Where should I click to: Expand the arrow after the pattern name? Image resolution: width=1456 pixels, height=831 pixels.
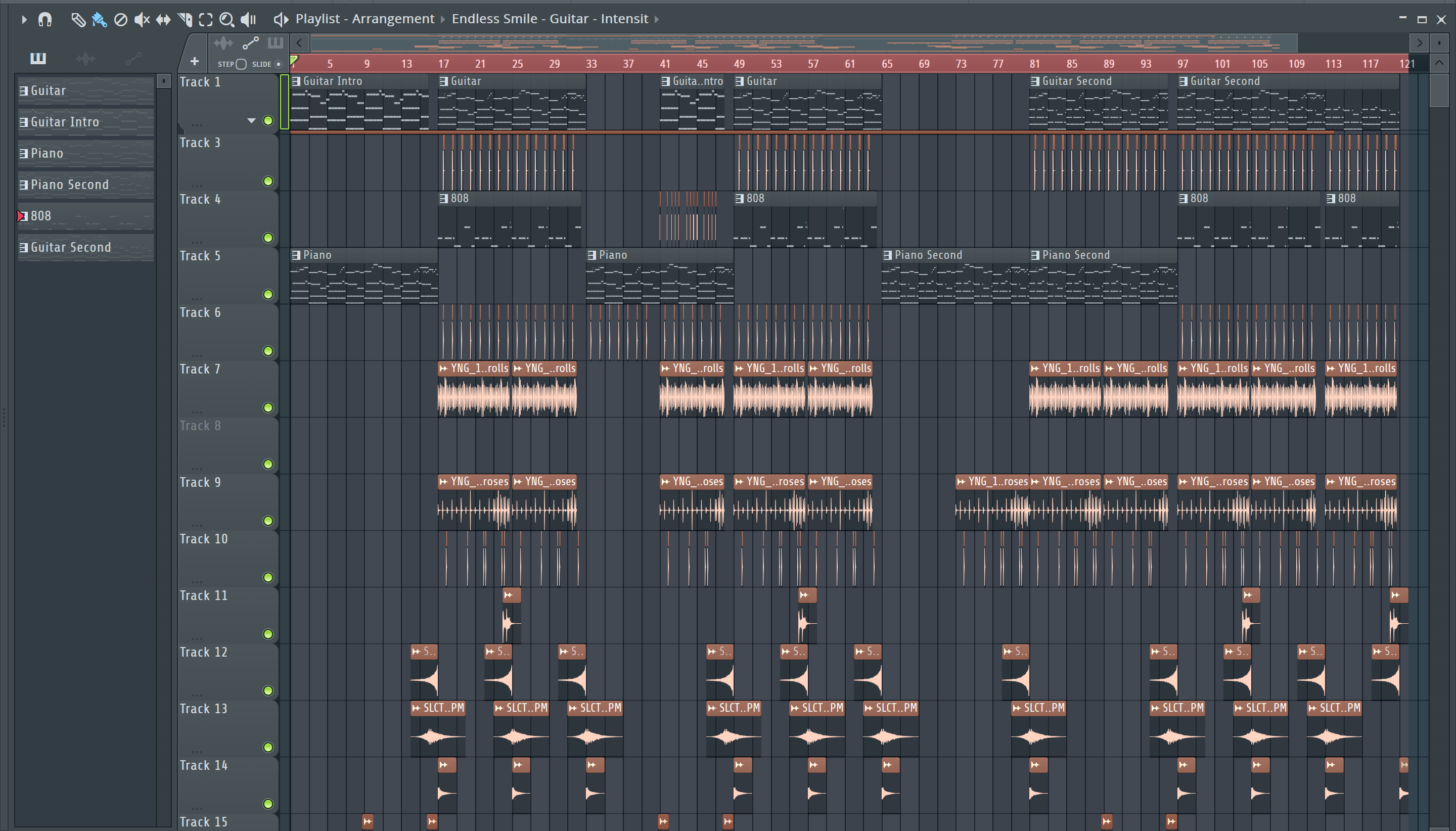coord(656,19)
